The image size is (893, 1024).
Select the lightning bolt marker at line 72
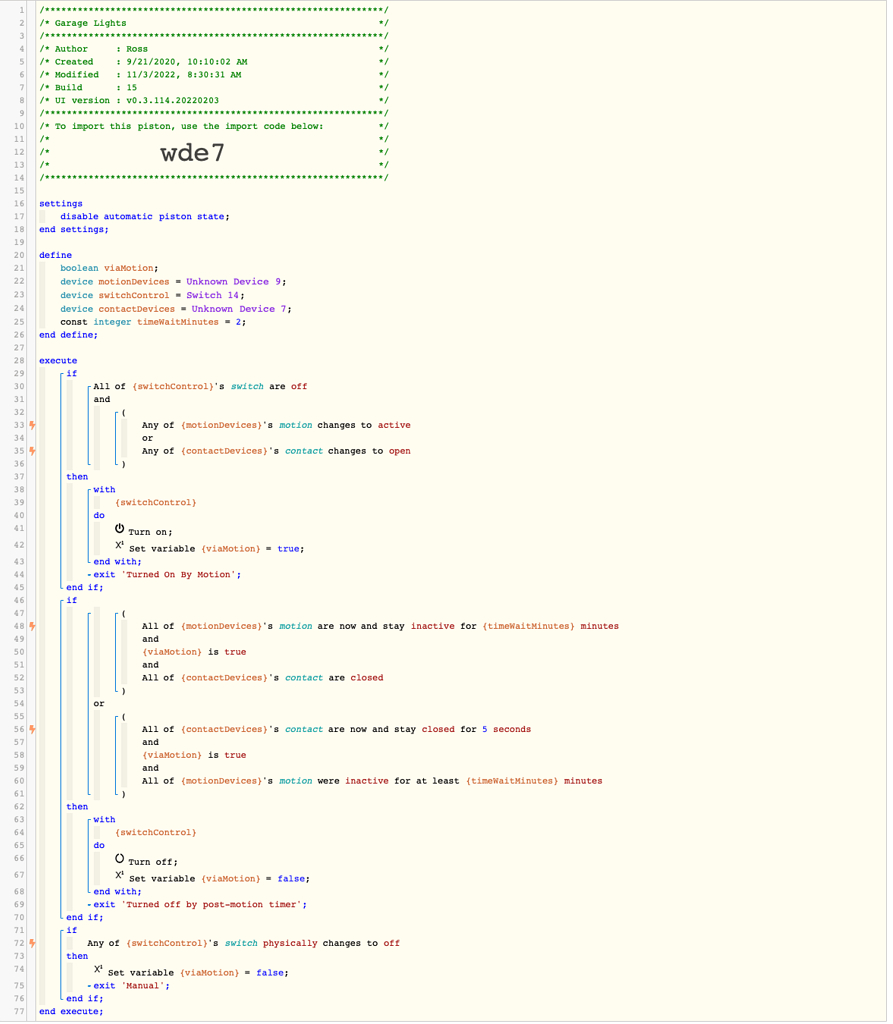(34, 942)
